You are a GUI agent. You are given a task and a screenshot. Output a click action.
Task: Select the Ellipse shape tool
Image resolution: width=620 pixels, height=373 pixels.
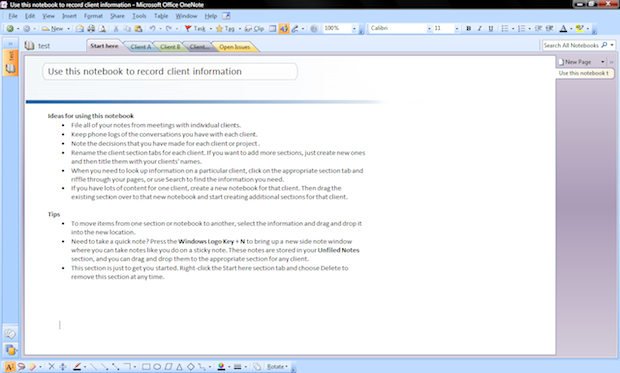[x=157, y=367]
